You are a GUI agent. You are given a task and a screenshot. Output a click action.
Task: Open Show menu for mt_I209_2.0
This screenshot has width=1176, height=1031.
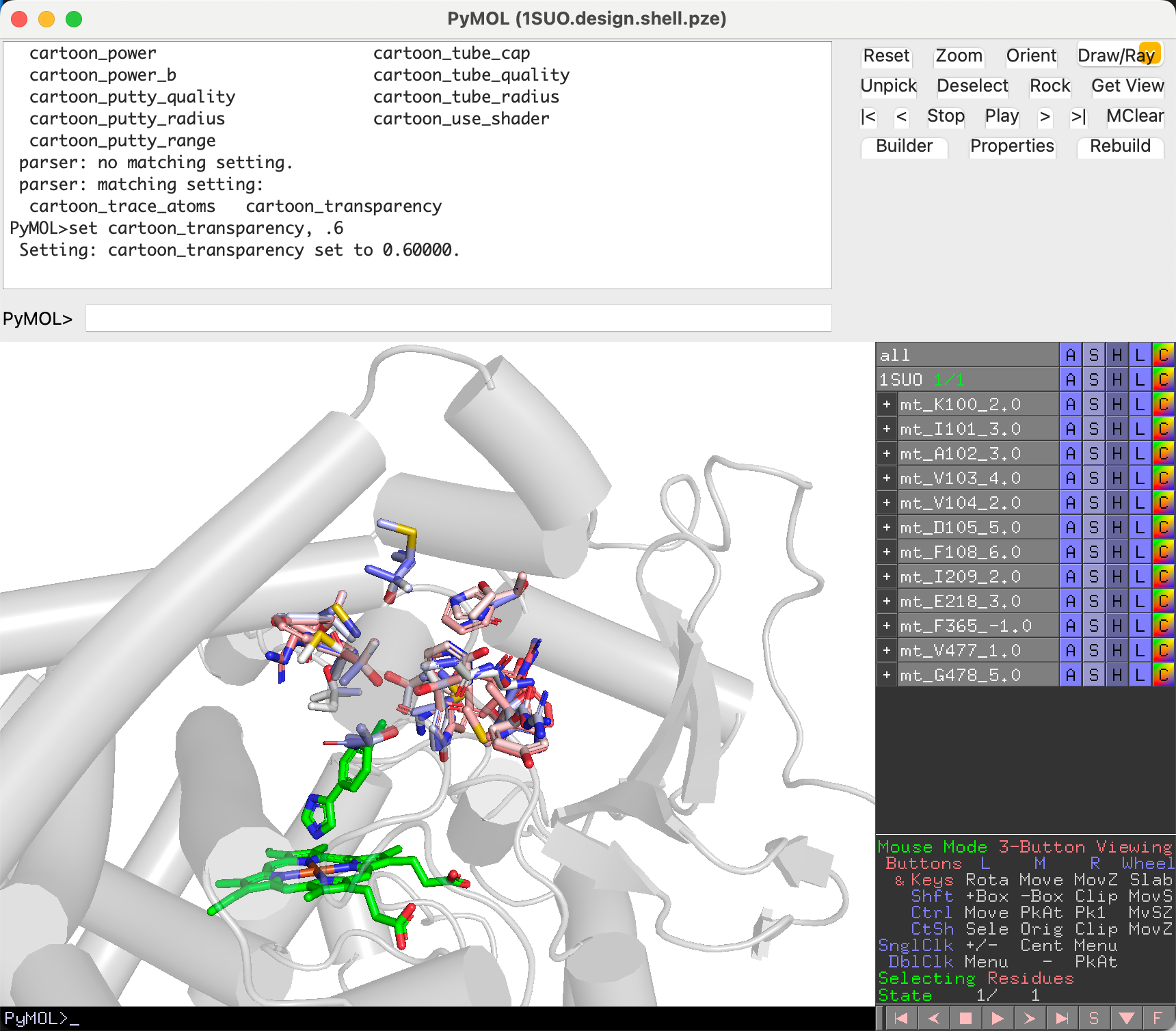1094,576
